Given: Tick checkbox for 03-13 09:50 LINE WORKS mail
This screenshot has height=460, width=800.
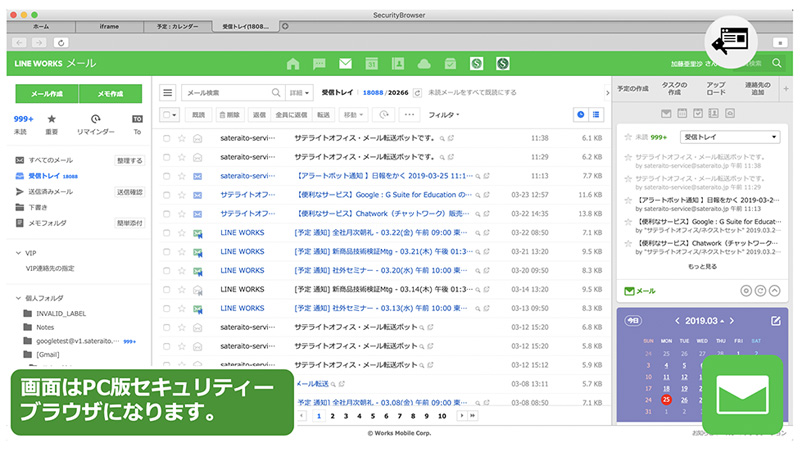Looking at the screenshot, I should coord(166,308).
